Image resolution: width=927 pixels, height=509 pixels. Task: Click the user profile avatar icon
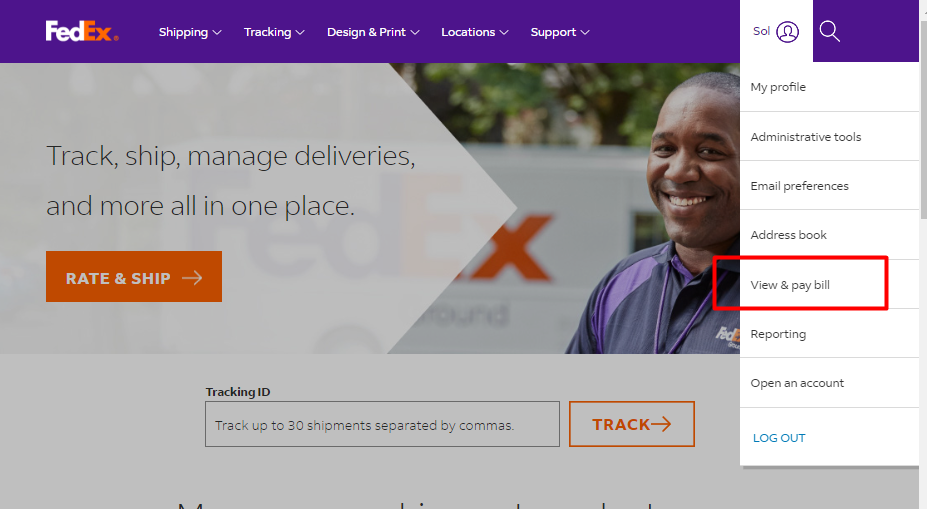coord(787,32)
